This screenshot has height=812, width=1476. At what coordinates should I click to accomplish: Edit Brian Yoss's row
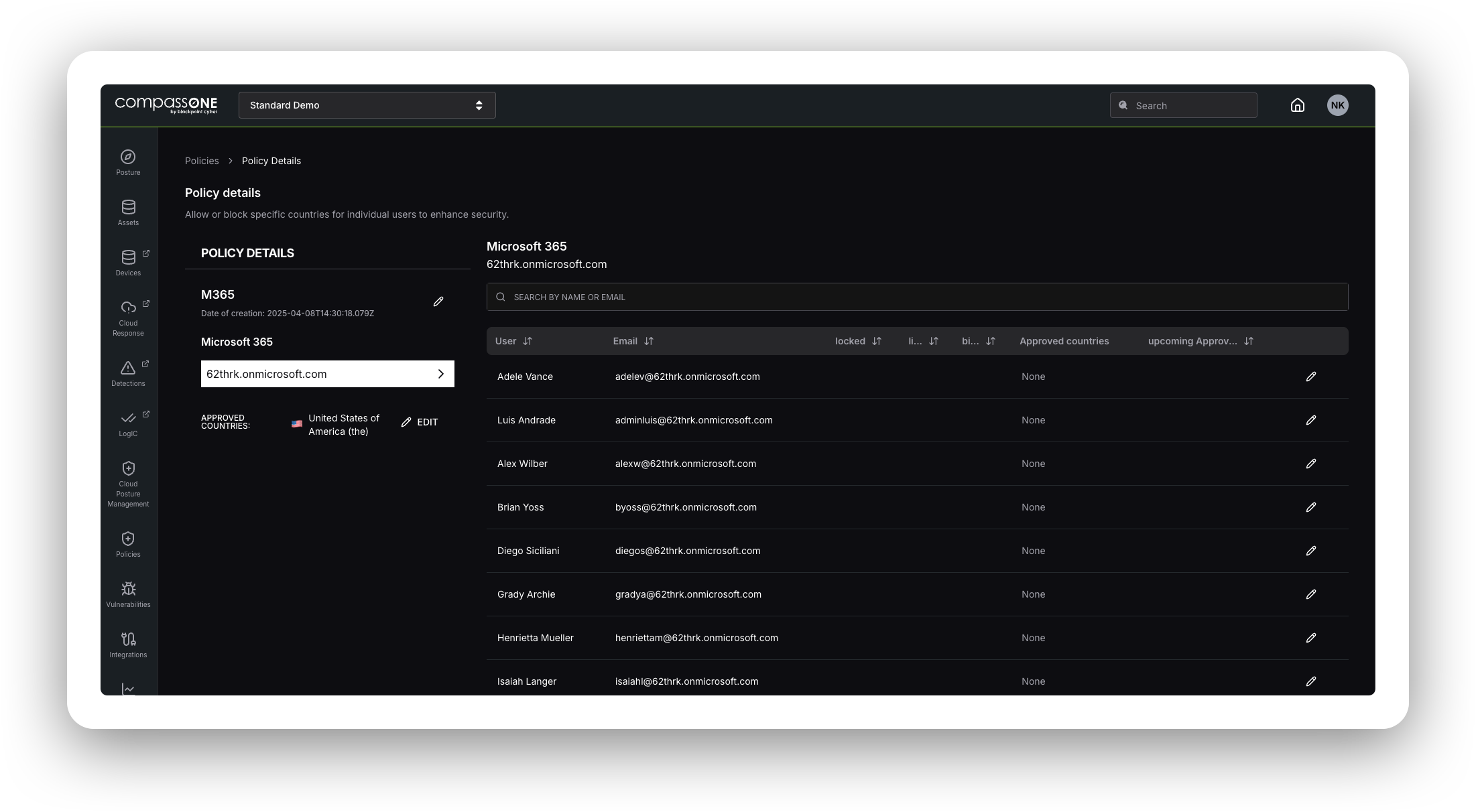[1311, 507]
